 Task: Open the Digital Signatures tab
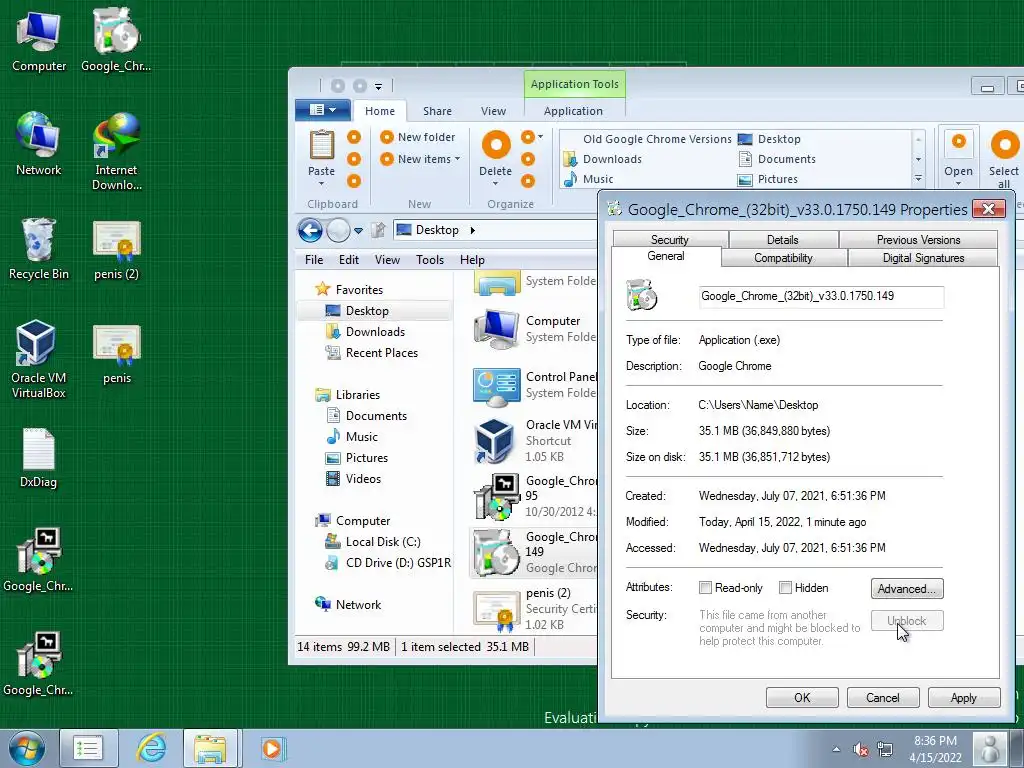pyautogui.click(x=923, y=258)
